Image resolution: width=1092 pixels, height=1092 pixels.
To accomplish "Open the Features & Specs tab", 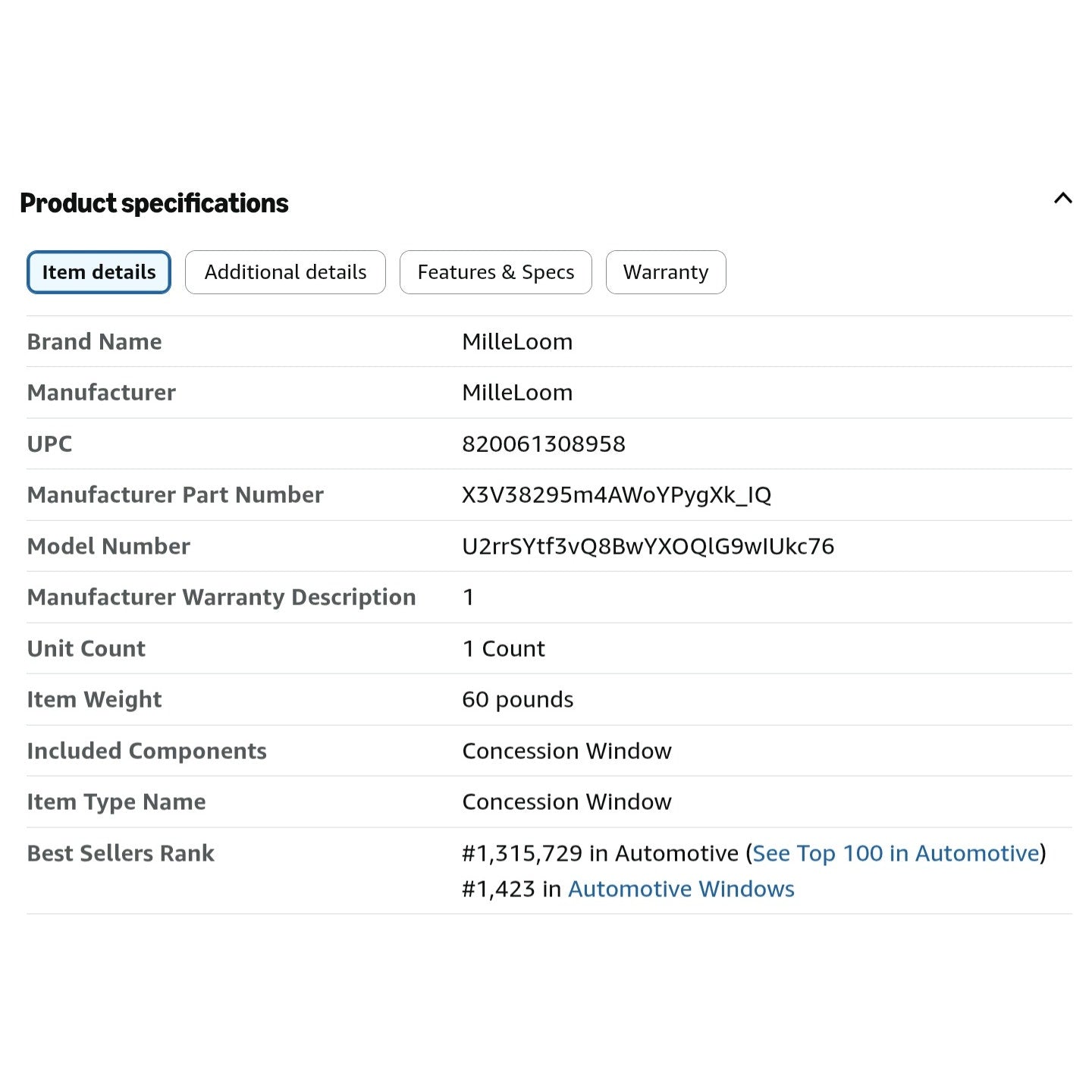I will [x=496, y=272].
